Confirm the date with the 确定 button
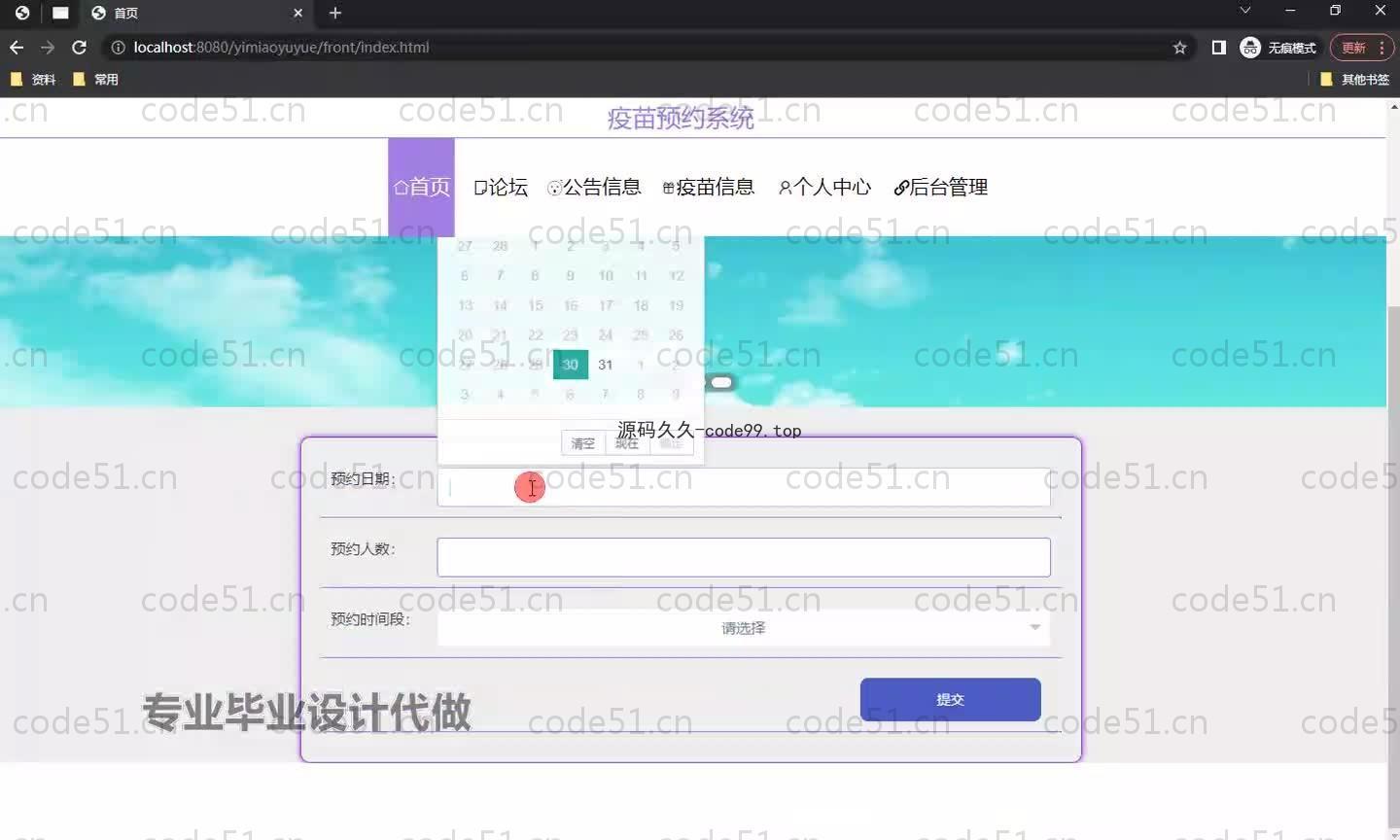1400x840 pixels. point(671,443)
